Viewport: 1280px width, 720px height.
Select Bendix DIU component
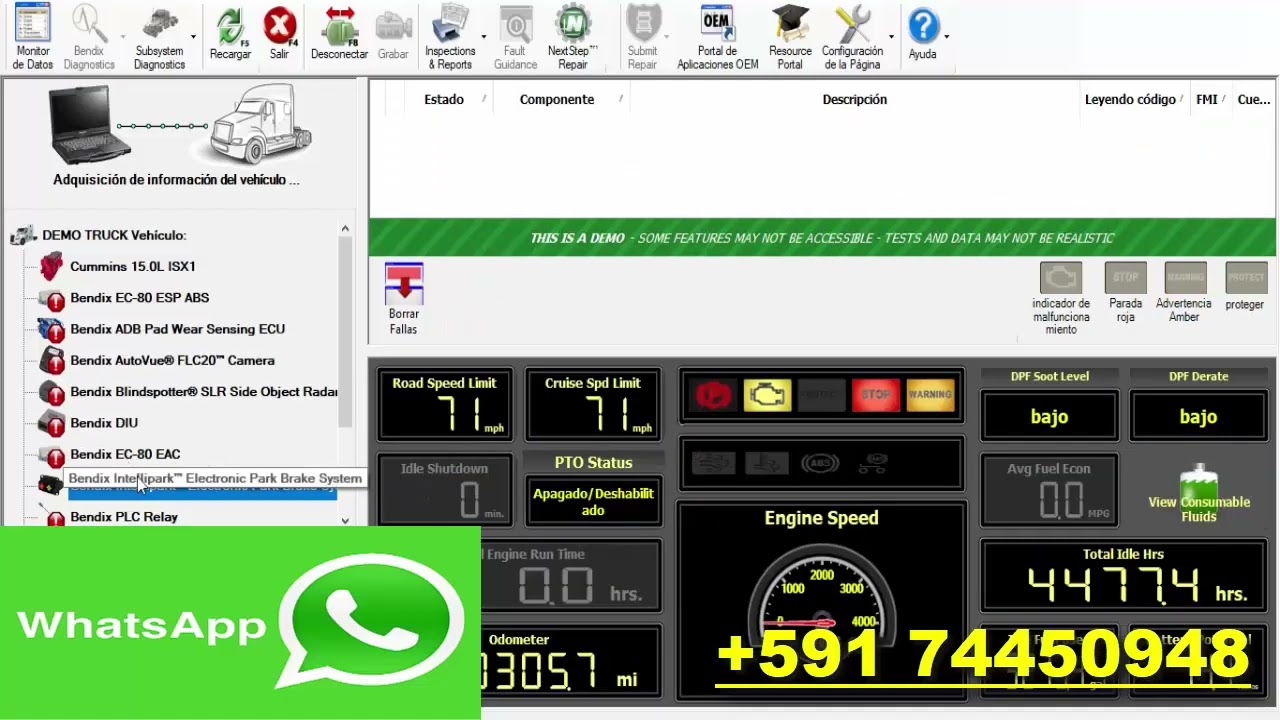[104, 423]
